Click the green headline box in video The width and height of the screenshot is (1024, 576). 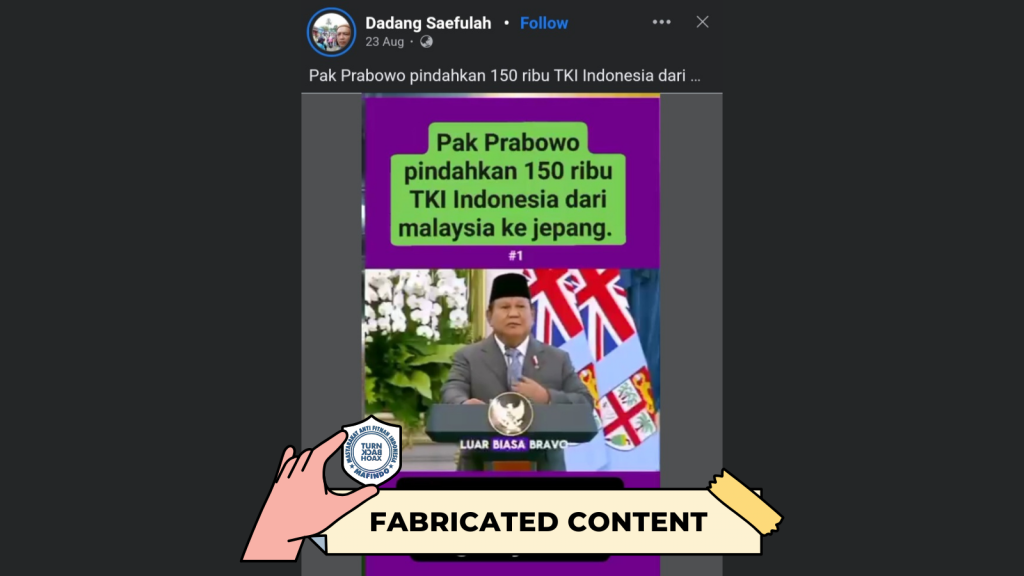pyautogui.click(x=508, y=184)
